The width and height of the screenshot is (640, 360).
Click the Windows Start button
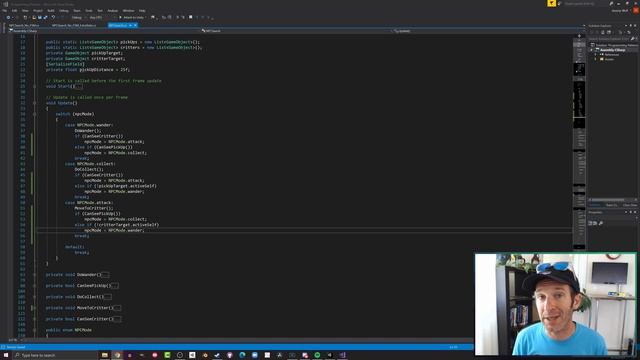pos(6,355)
